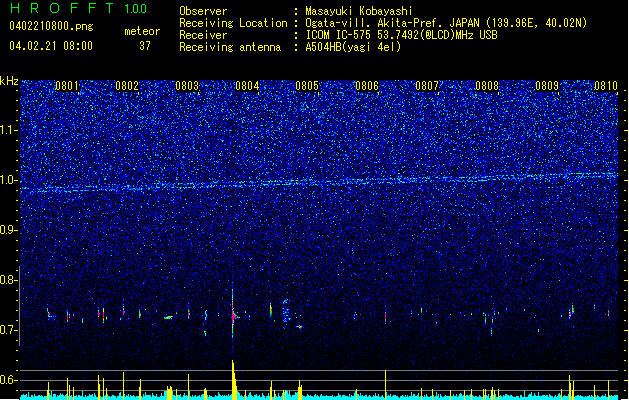Viewport: 629px width, 400px height.
Task: Click the 1.0 kHz axis label
Action: (x=9, y=180)
